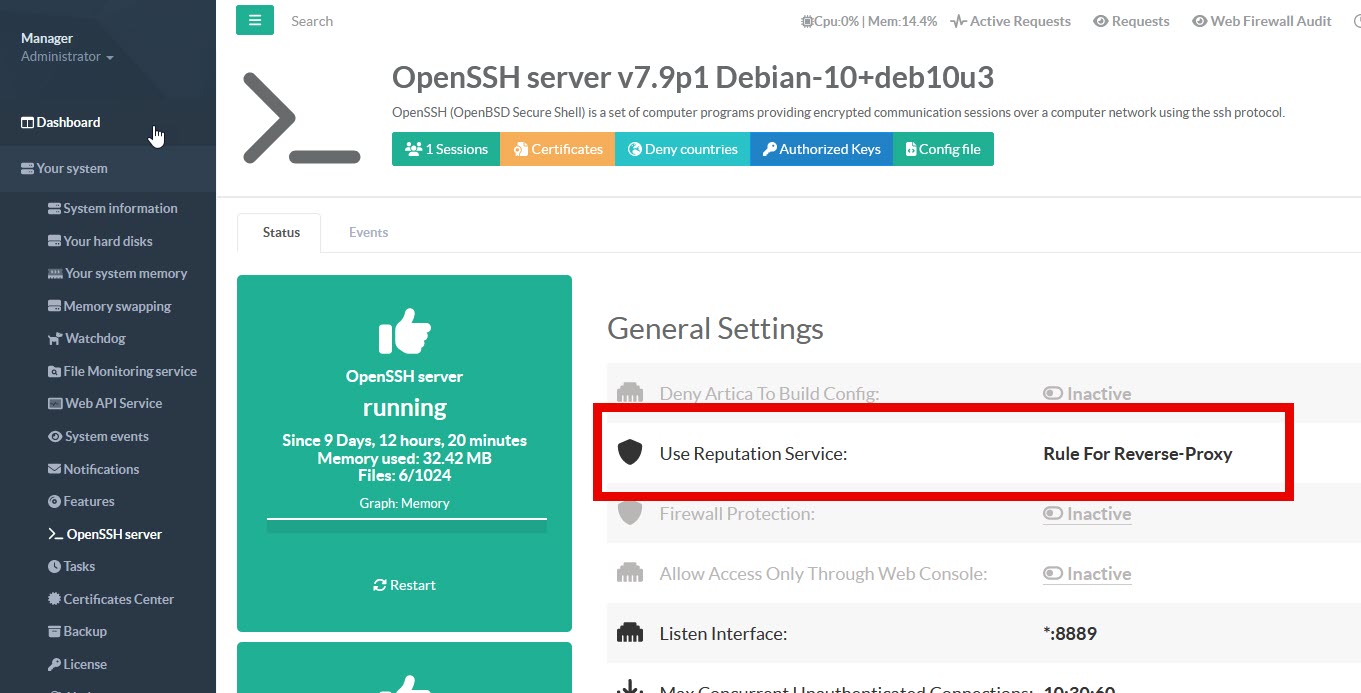This screenshot has width=1361, height=693.
Task: Click the License key icon
Action: tap(55, 664)
